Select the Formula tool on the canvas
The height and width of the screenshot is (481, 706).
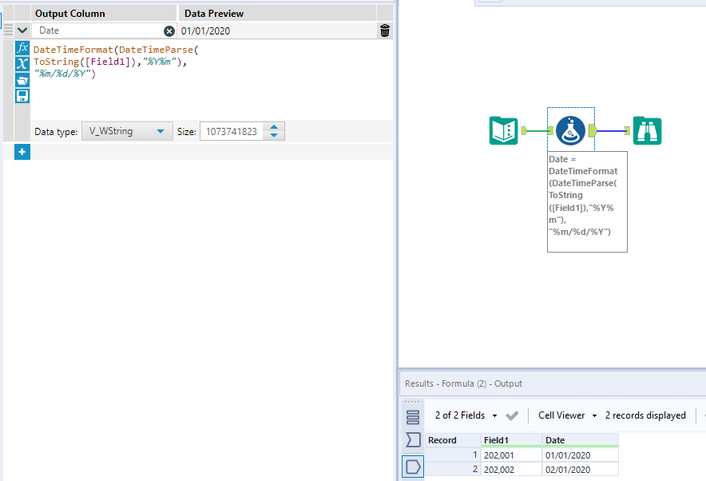570,131
